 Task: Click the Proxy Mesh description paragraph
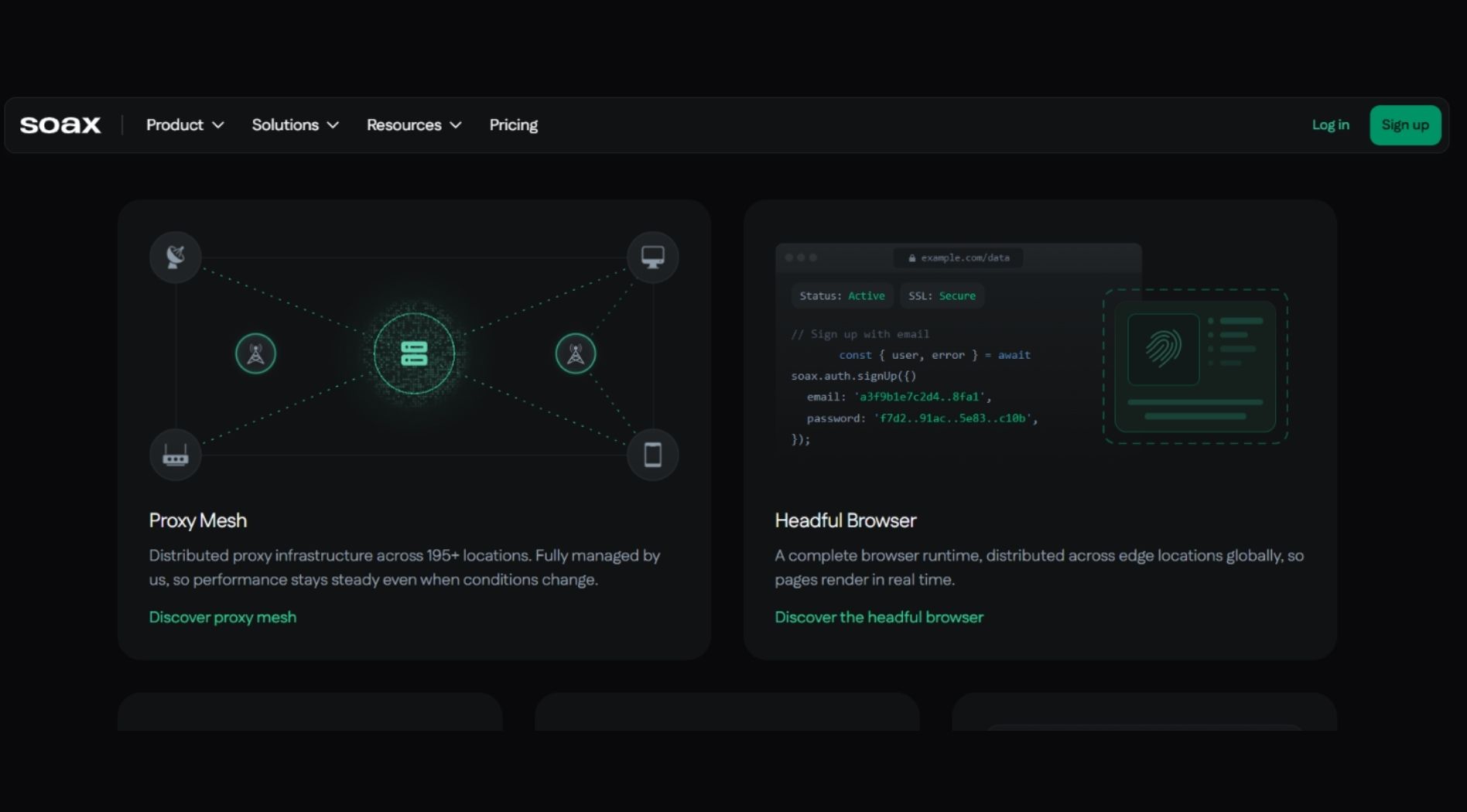405,568
